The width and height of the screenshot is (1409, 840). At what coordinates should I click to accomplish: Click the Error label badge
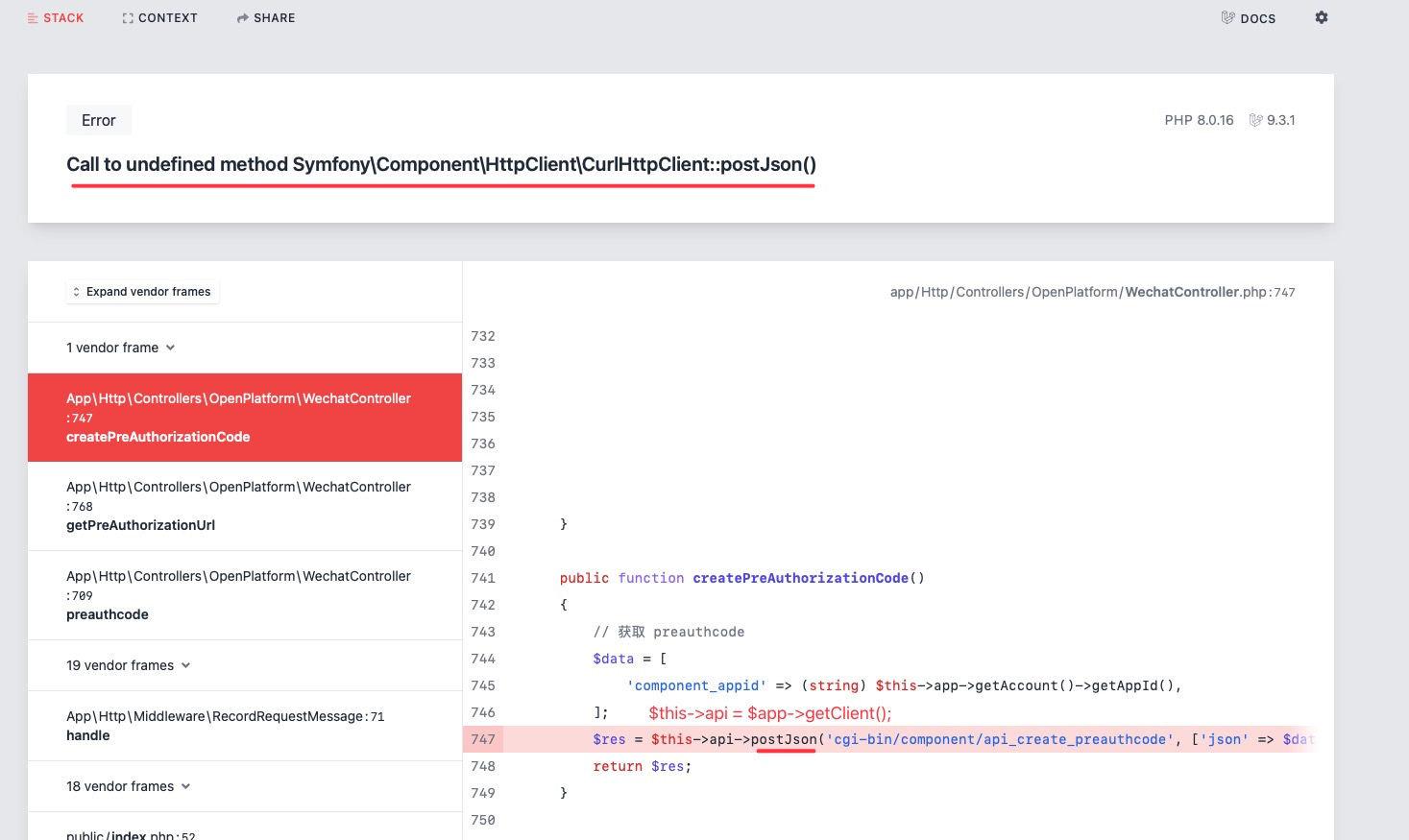[99, 120]
